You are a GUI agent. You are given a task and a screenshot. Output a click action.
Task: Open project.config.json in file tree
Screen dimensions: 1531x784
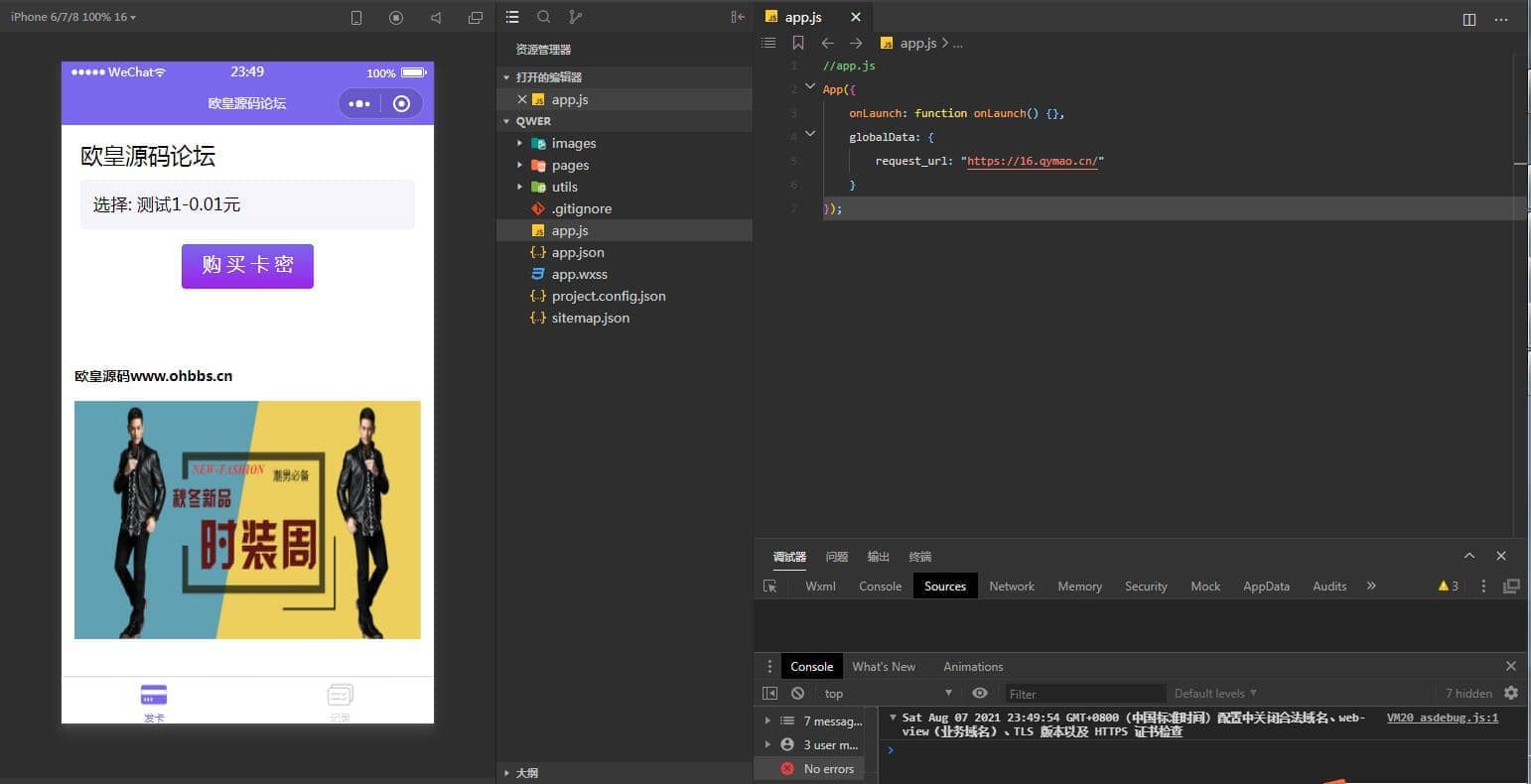pyautogui.click(x=608, y=296)
